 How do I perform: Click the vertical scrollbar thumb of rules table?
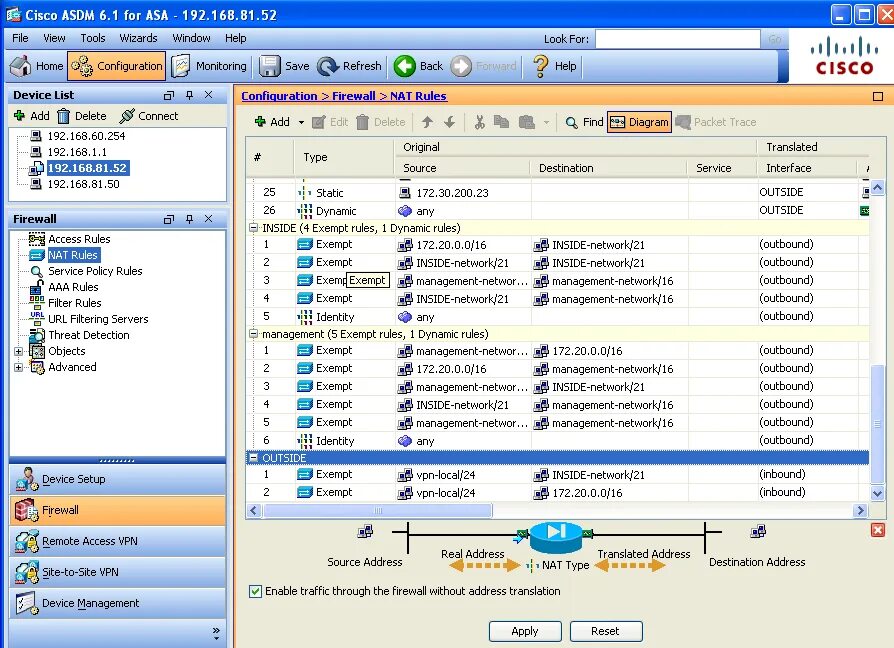pos(877,425)
